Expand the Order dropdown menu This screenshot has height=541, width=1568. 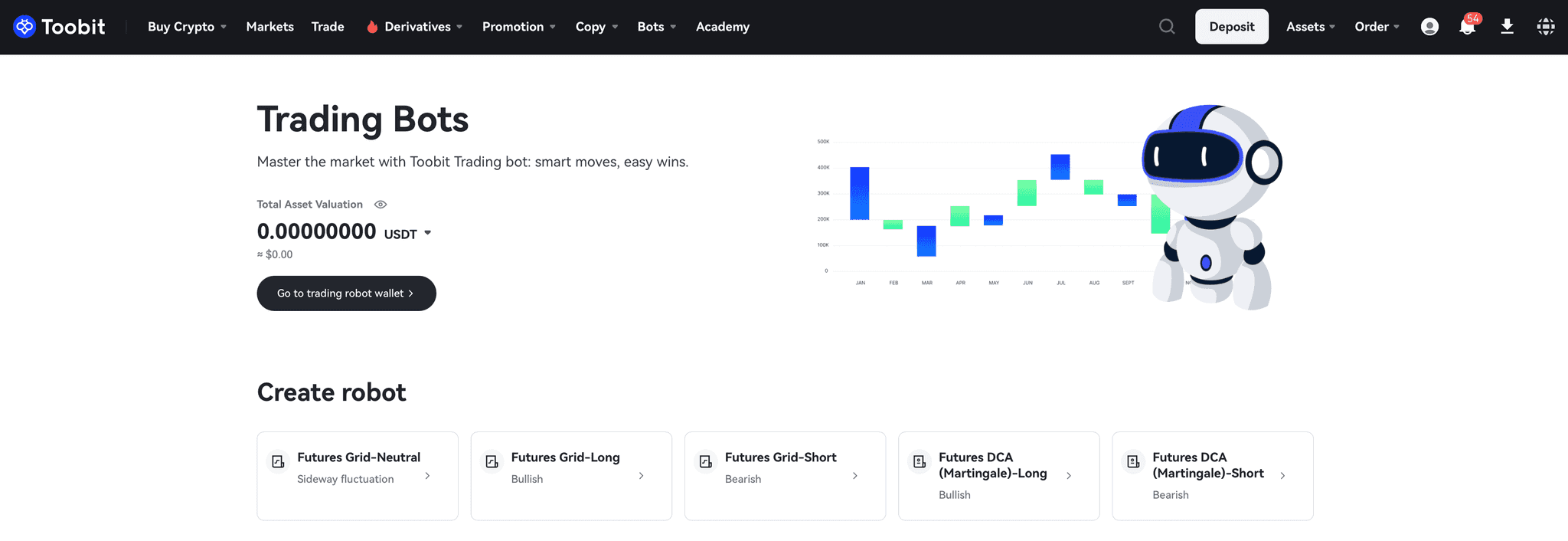[1377, 27]
